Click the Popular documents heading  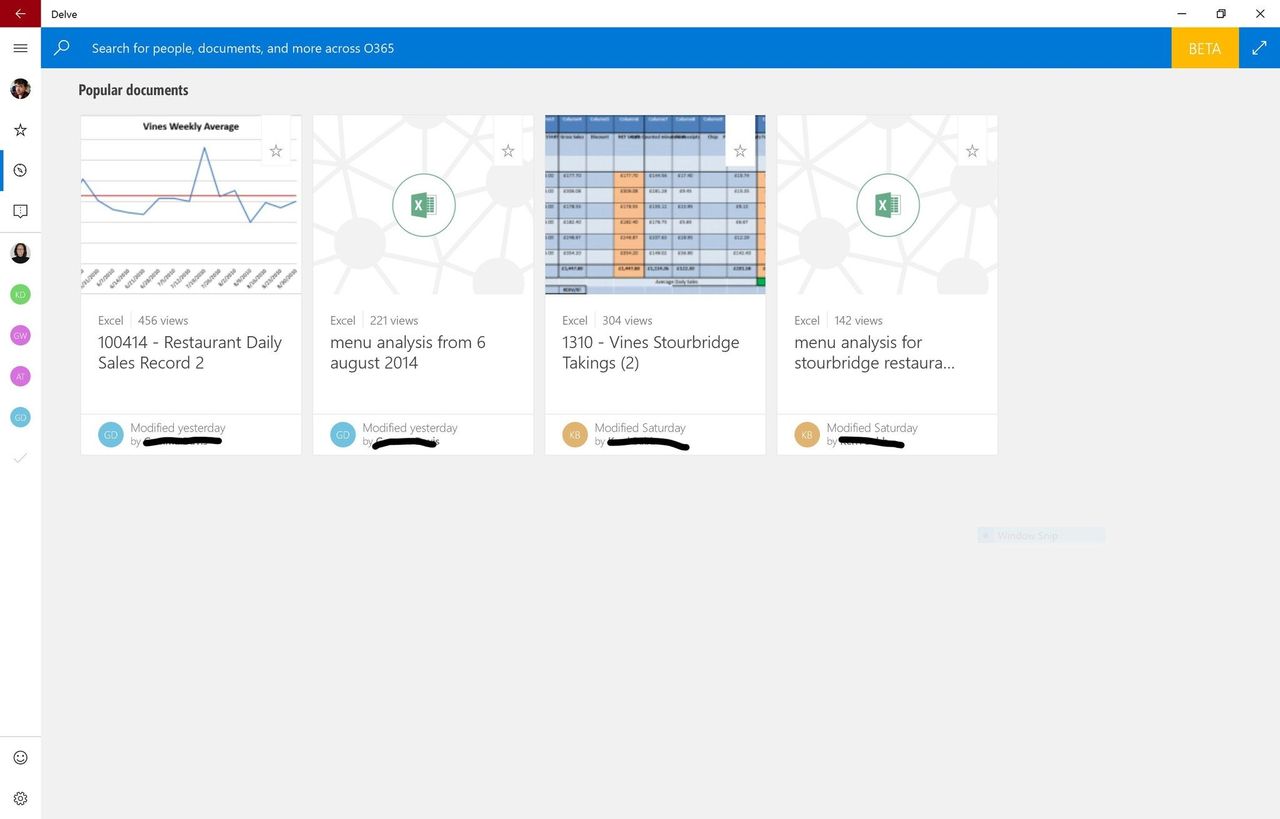coord(133,90)
